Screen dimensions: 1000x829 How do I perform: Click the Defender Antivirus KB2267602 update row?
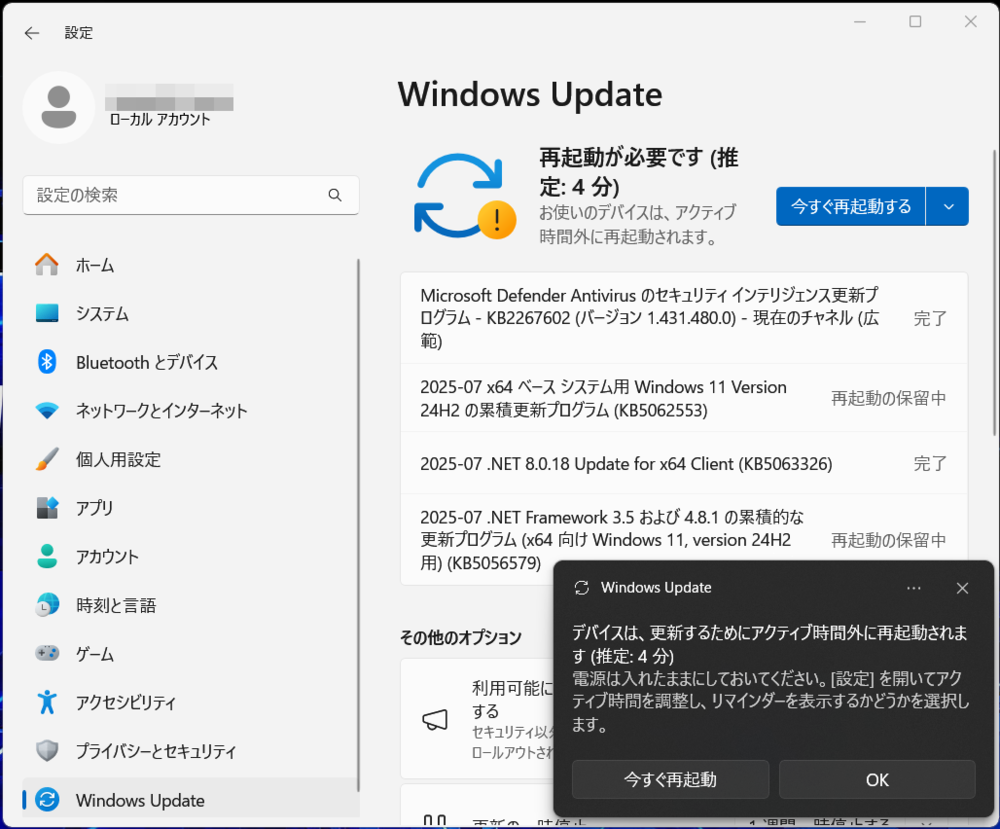click(684, 318)
